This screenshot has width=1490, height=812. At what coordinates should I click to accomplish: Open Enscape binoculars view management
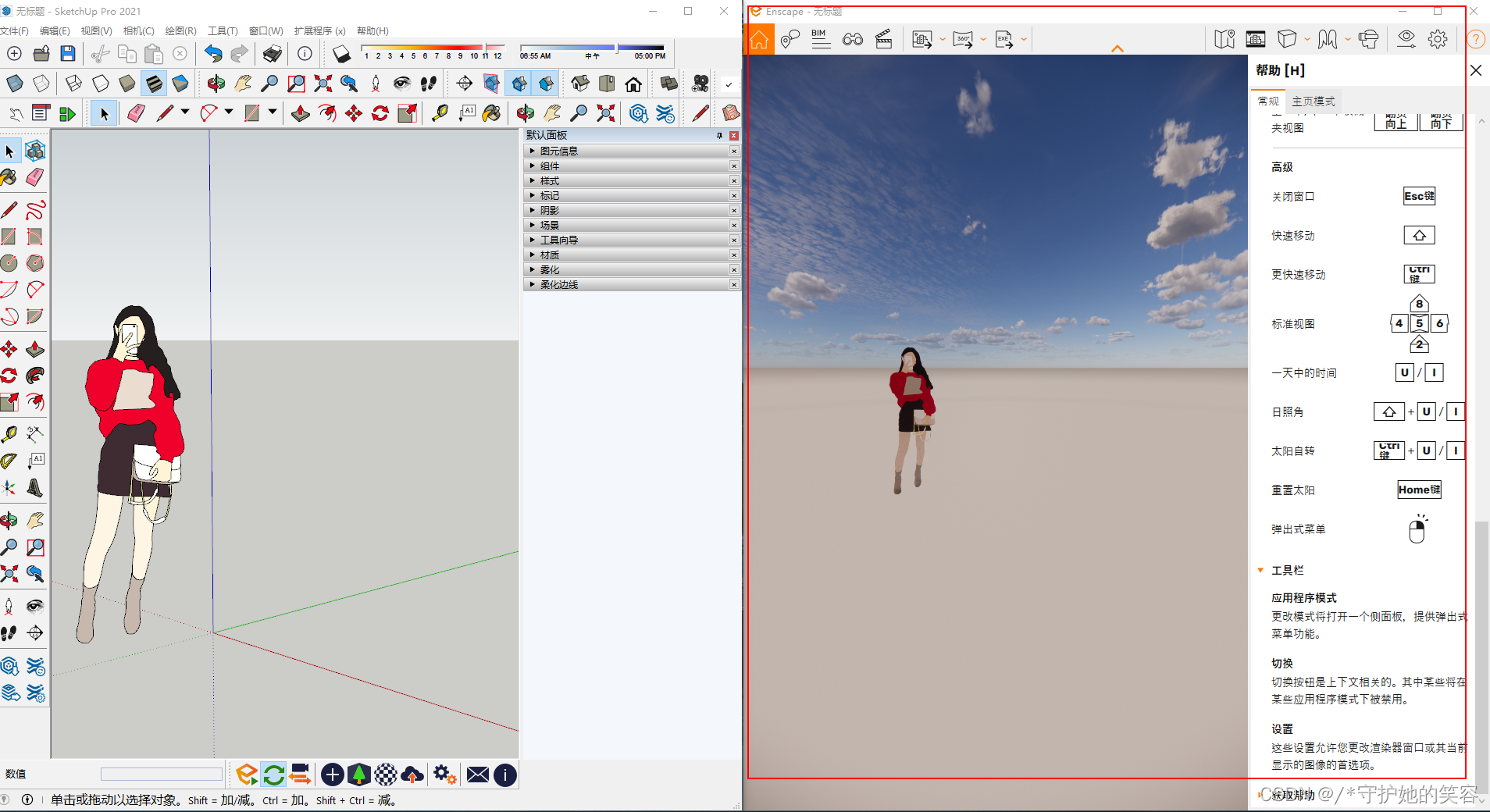coord(853,39)
